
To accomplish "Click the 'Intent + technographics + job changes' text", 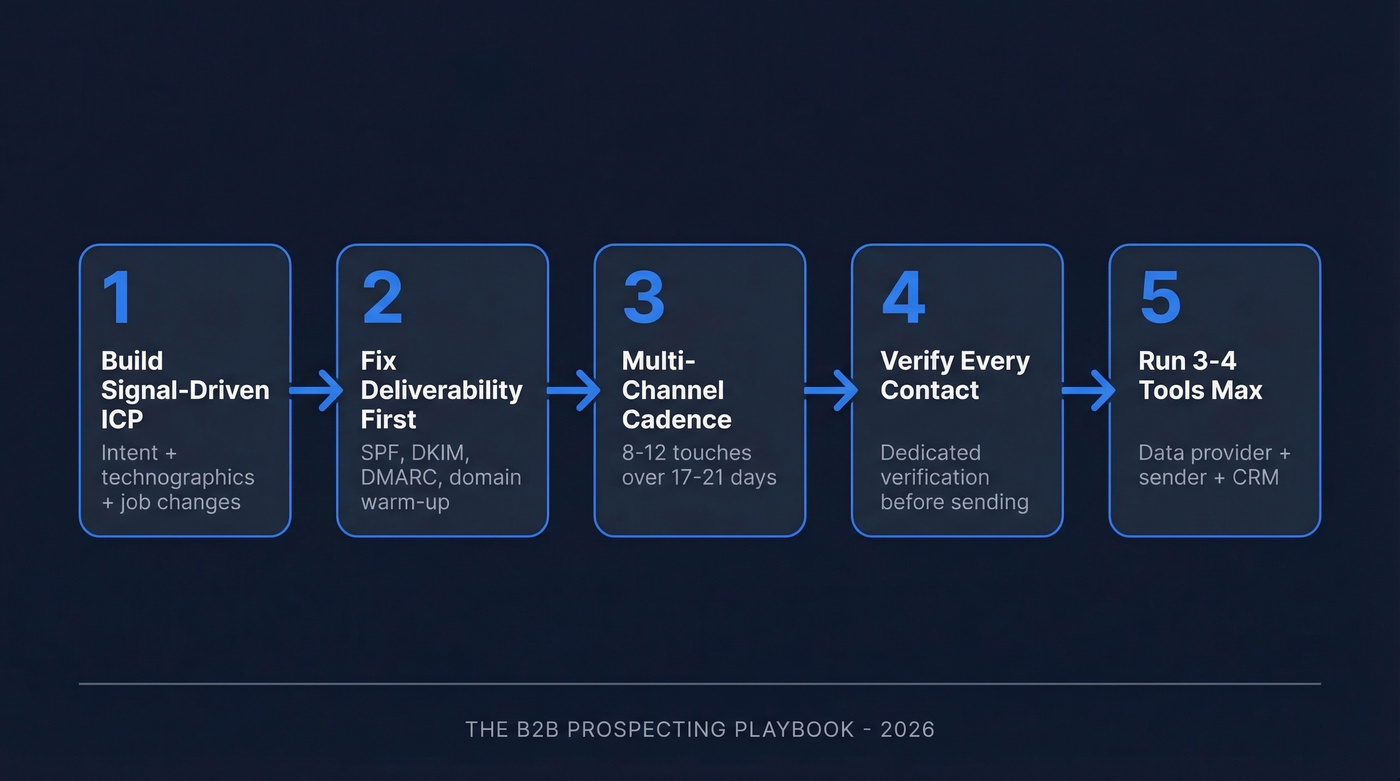I will [x=176, y=477].
